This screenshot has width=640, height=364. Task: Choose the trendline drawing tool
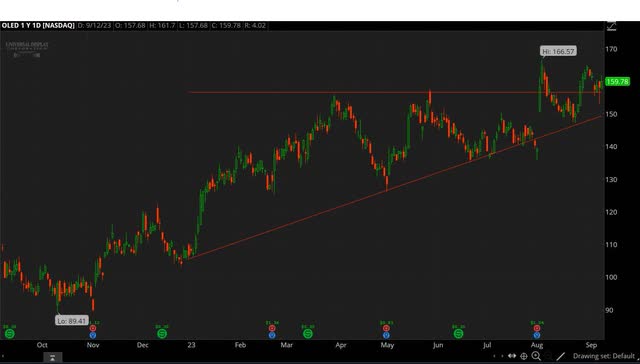point(561,357)
